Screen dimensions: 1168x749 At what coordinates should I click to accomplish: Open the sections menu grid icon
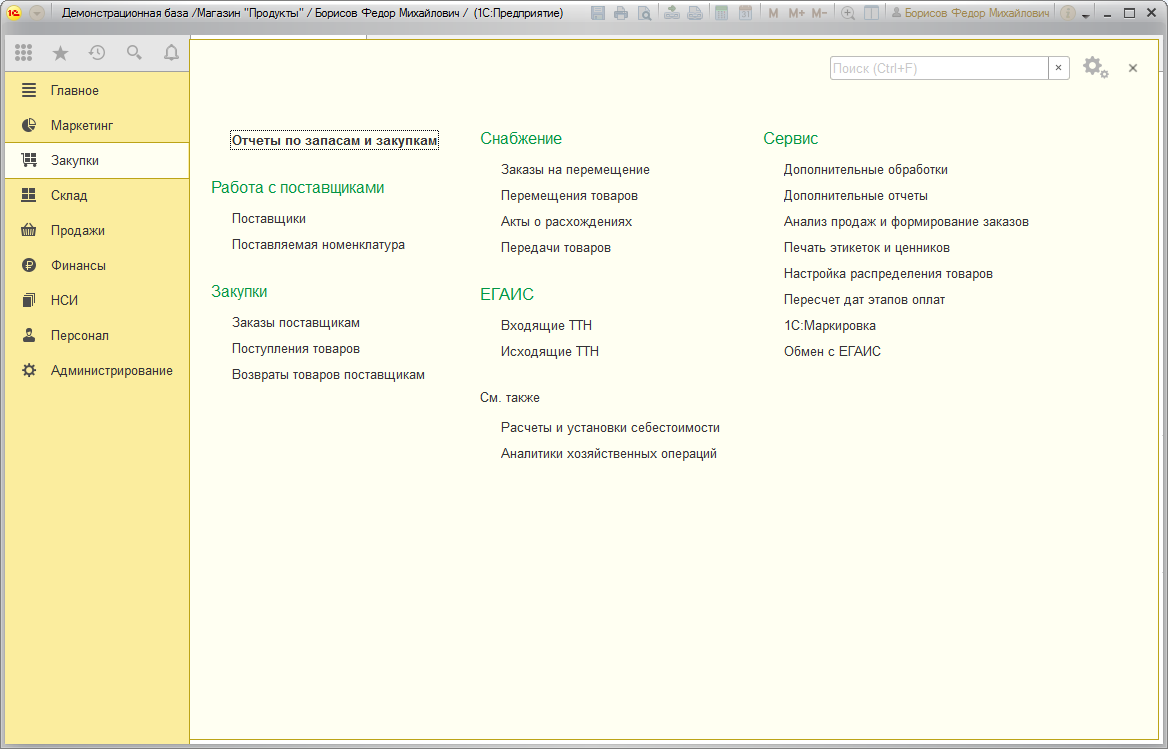pyautogui.click(x=23, y=52)
